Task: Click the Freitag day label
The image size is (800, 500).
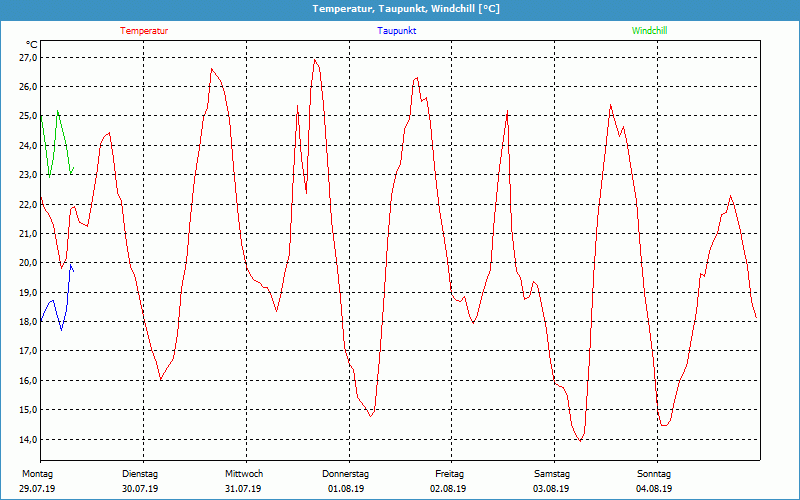Action: point(449,474)
